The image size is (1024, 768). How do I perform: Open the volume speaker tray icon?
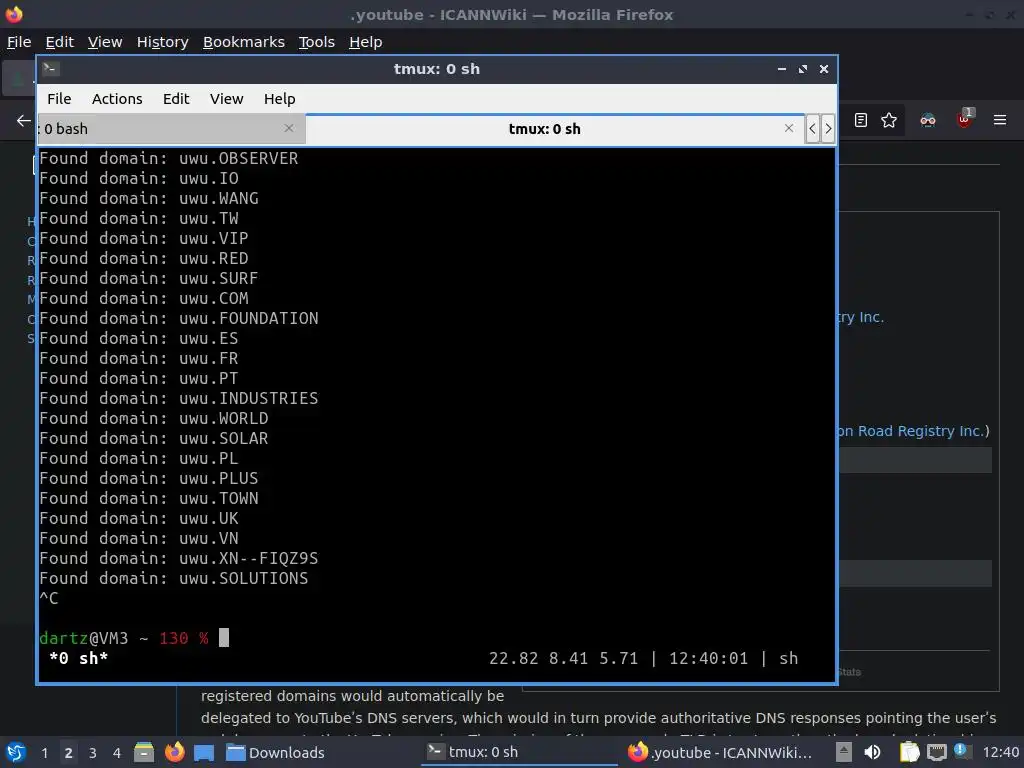pyautogui.click(x=872, y=752)
